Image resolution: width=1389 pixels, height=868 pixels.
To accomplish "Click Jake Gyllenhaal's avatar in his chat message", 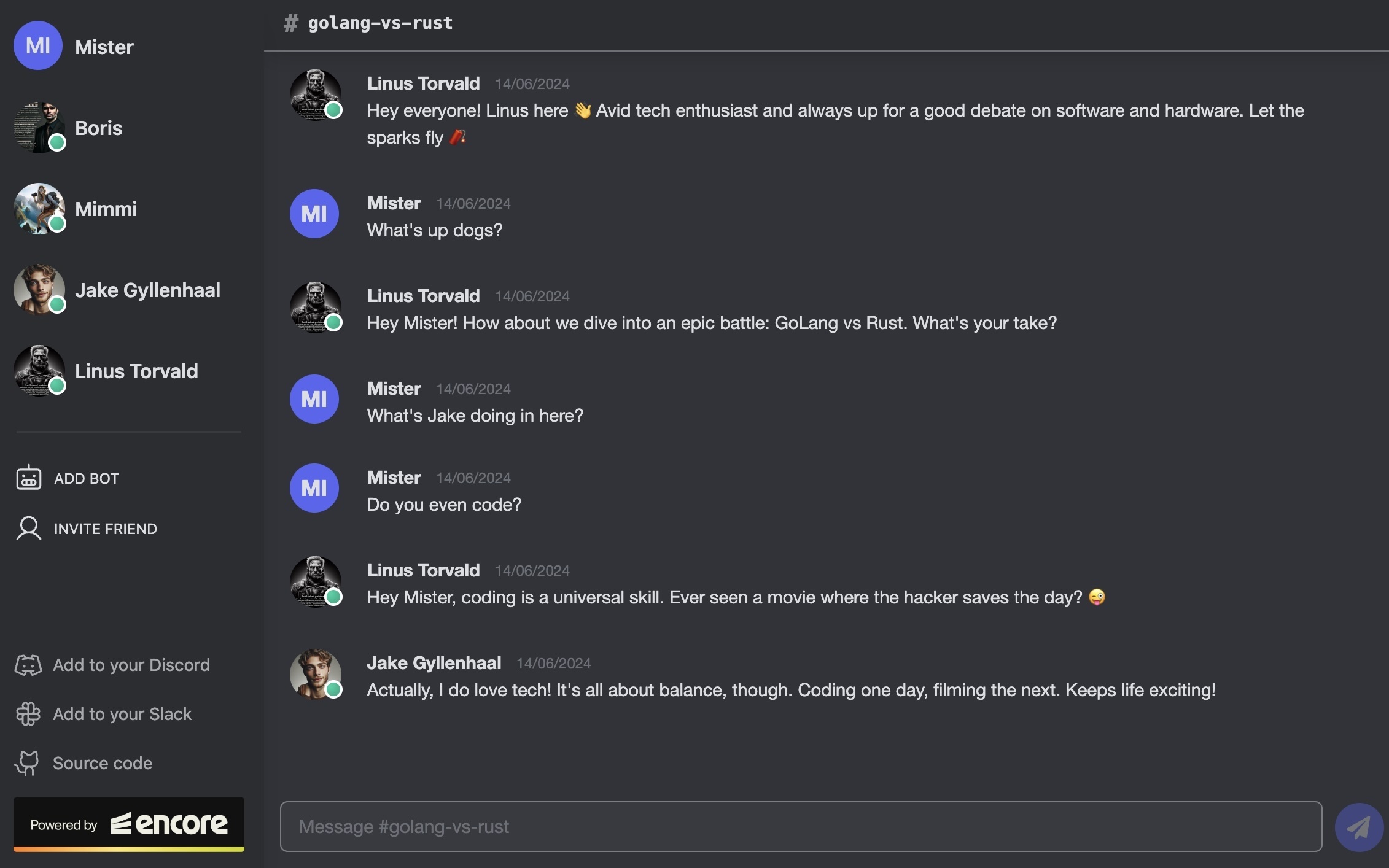I will 315,673.
